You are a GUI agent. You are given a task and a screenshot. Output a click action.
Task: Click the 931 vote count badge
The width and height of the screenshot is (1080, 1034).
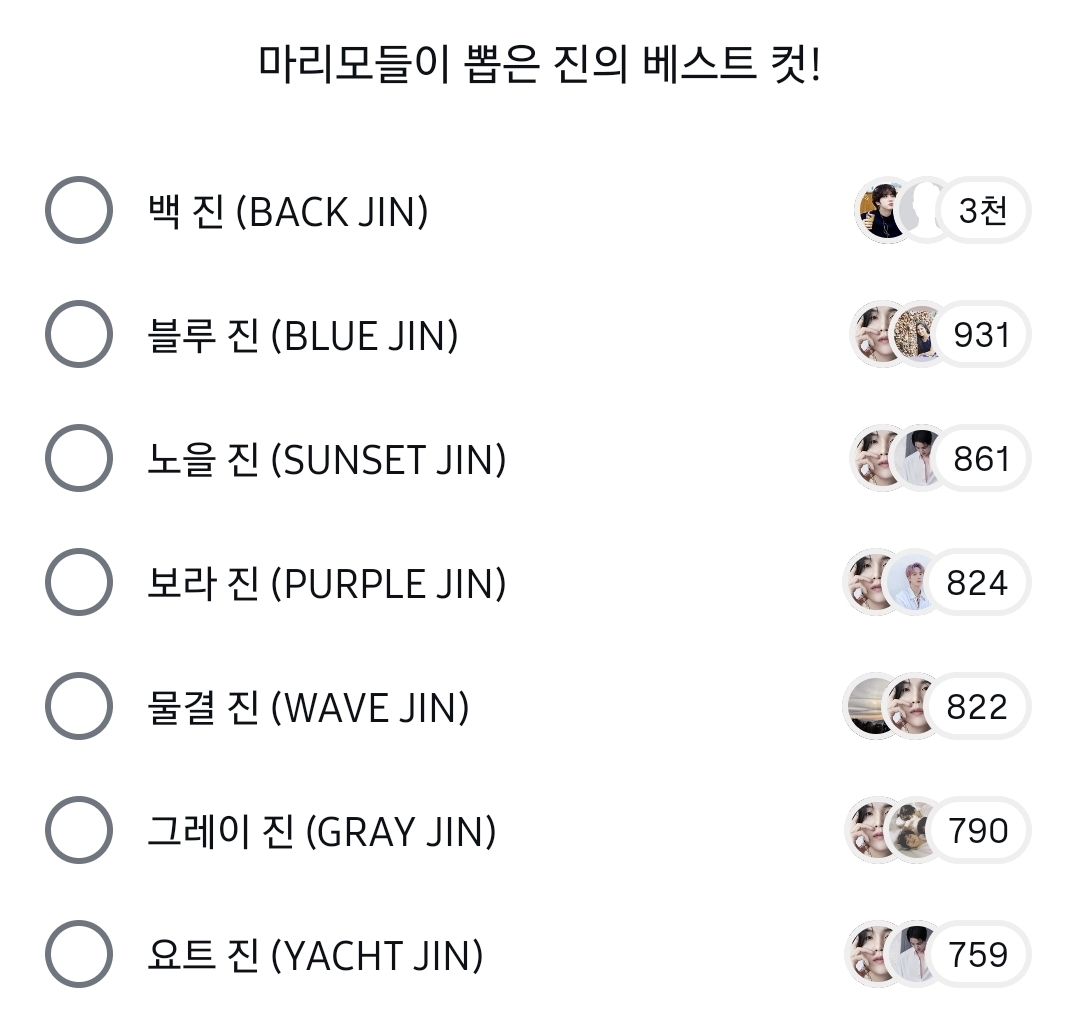(x=982, y=335)
